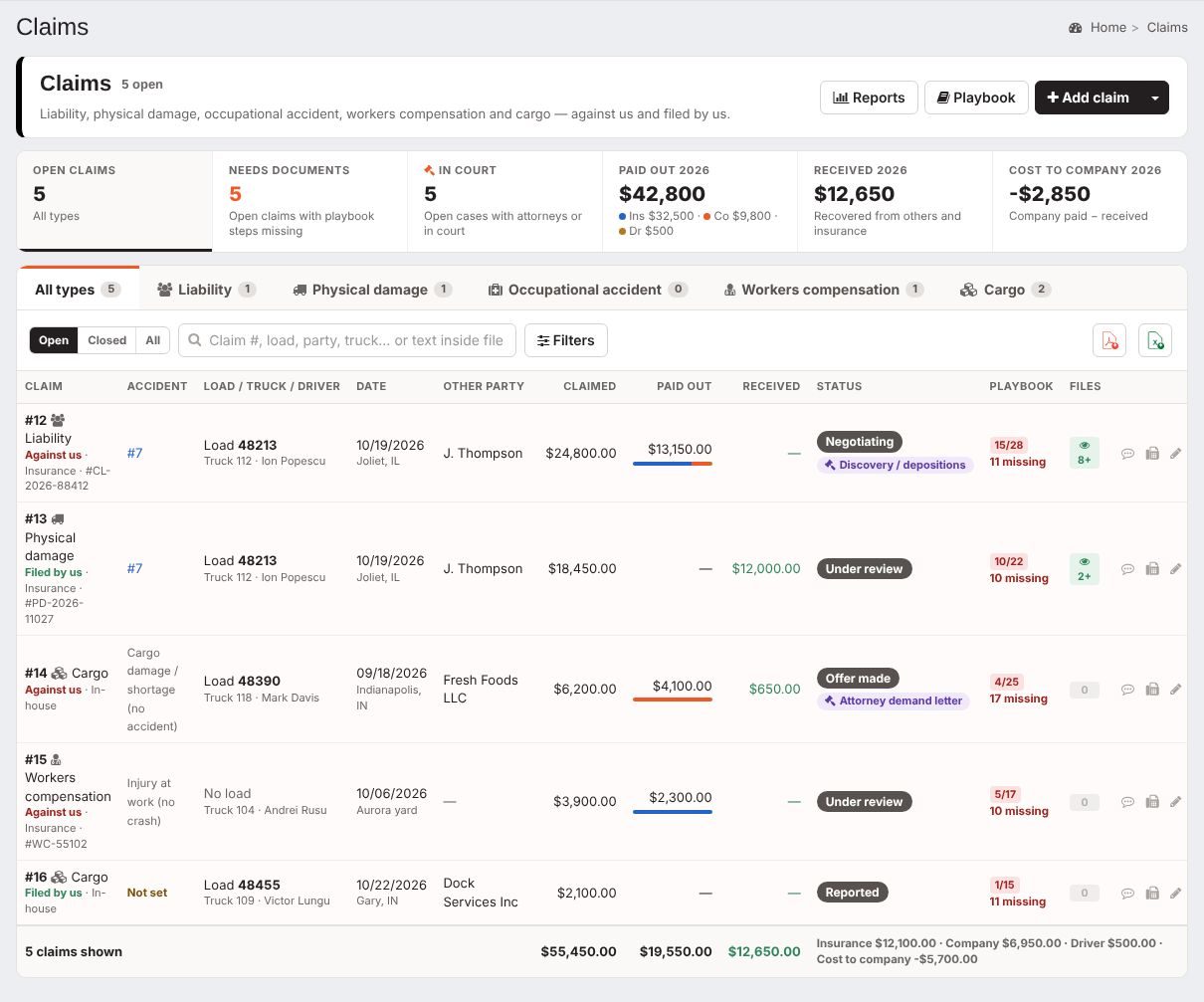Click the fax icon for claim #14
Viewport: 1204px width, 1002px height.
point(1152,690)
